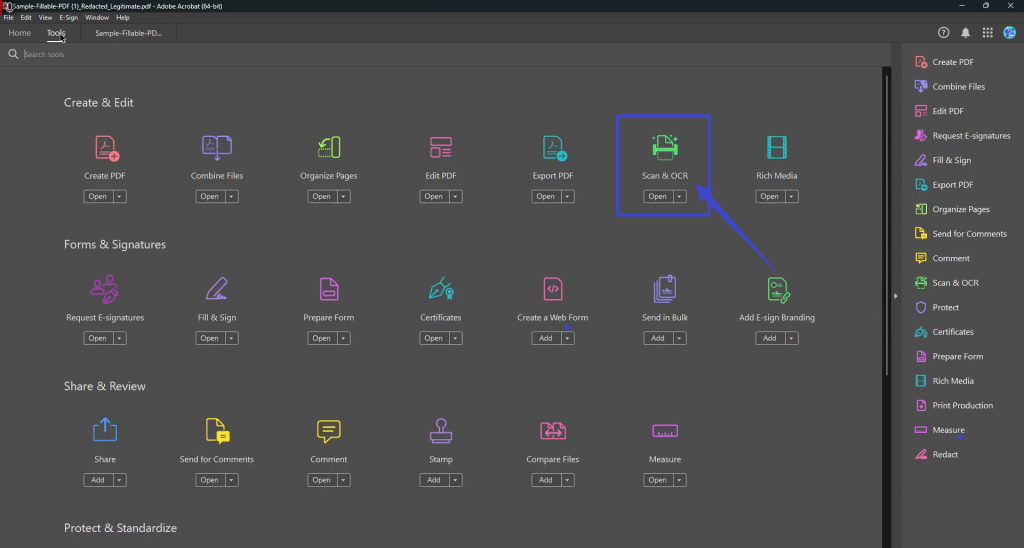Select the Prepare Form icon
The height and width of the screenshot is (548, 1024).
(x=329, y=289)
